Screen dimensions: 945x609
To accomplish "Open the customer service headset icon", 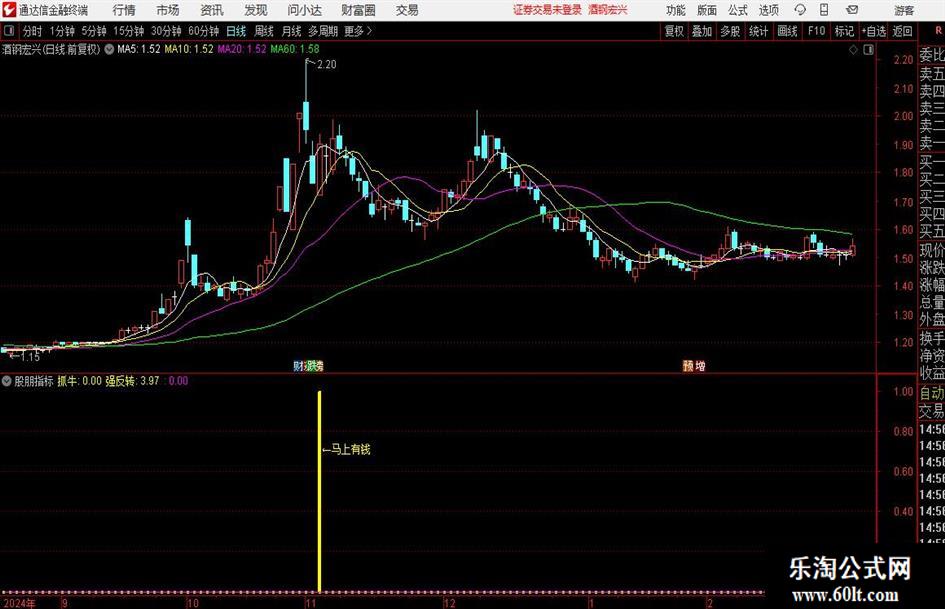I will pyautogui.click(x=800, y=10).
